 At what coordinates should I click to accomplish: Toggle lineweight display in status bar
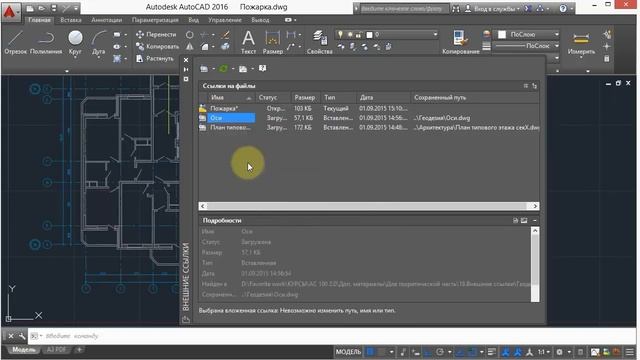tap(492, 352)
